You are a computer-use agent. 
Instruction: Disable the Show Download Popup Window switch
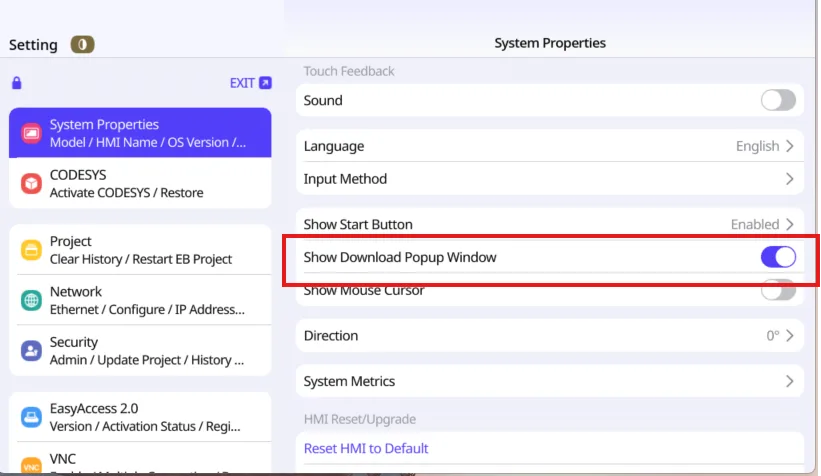[x=778, y=257]
